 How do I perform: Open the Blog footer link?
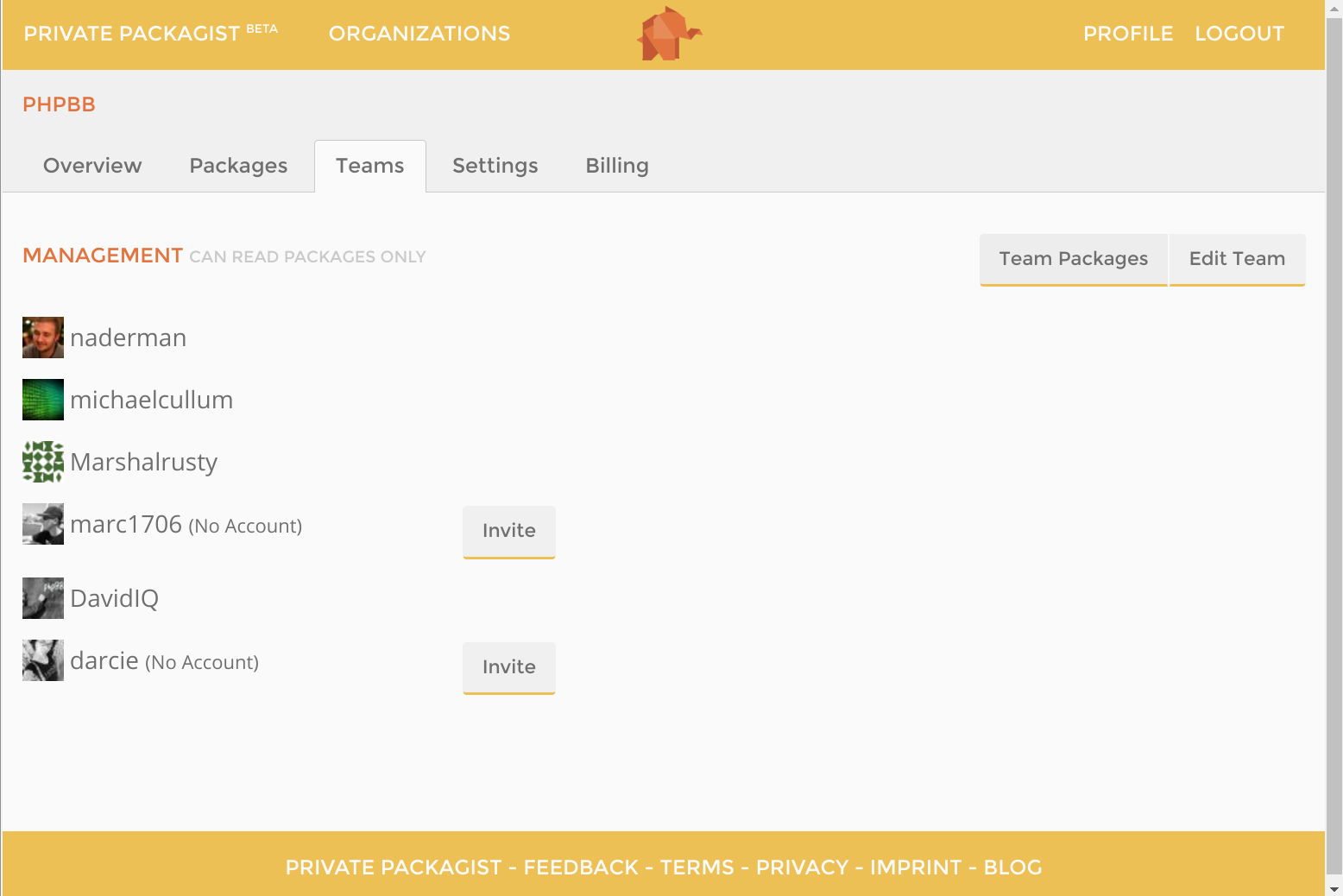(x=1013, y=868)
